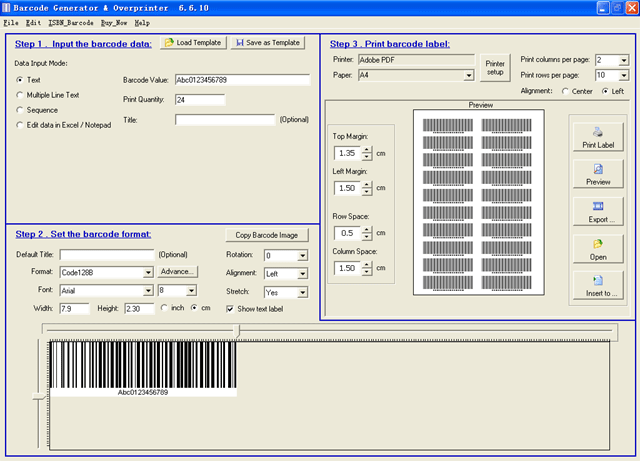Decrease the Row Space value
The image size is (640, 461).
click(367, 236)
